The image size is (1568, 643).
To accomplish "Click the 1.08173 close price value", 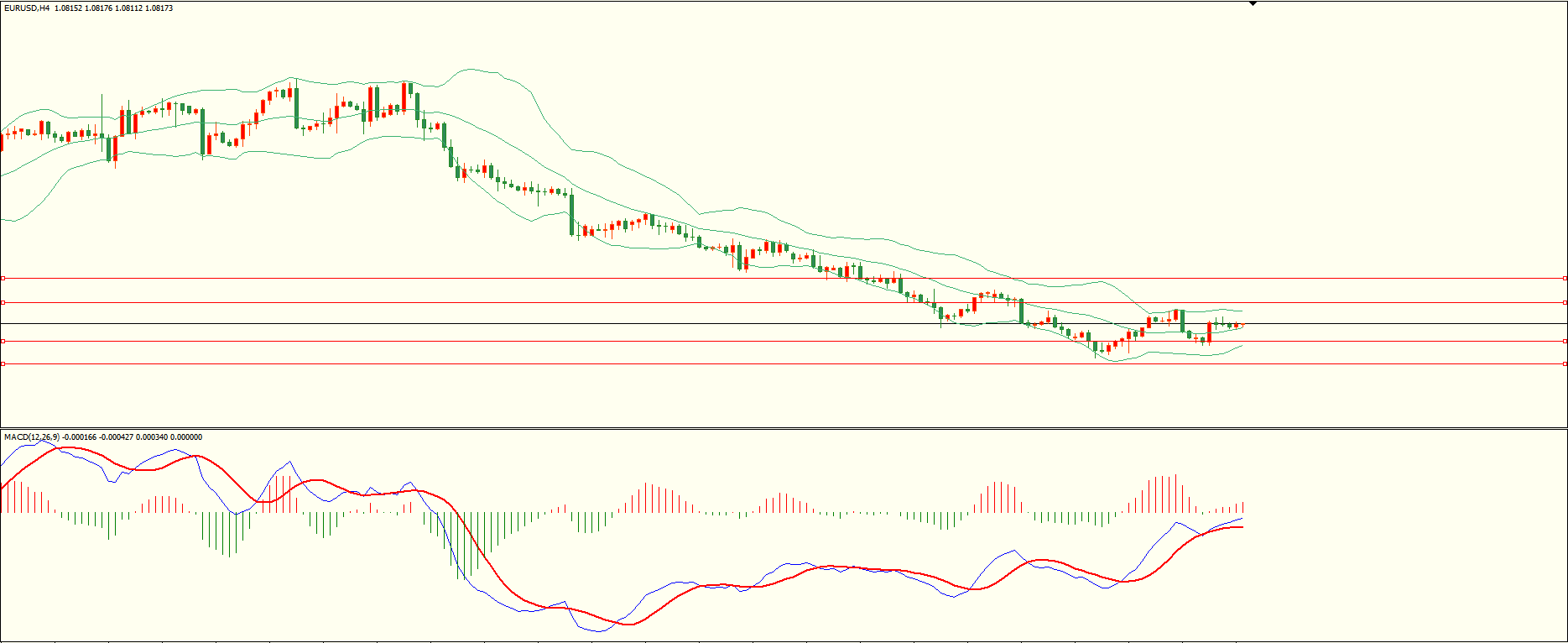I will (159, 8).
